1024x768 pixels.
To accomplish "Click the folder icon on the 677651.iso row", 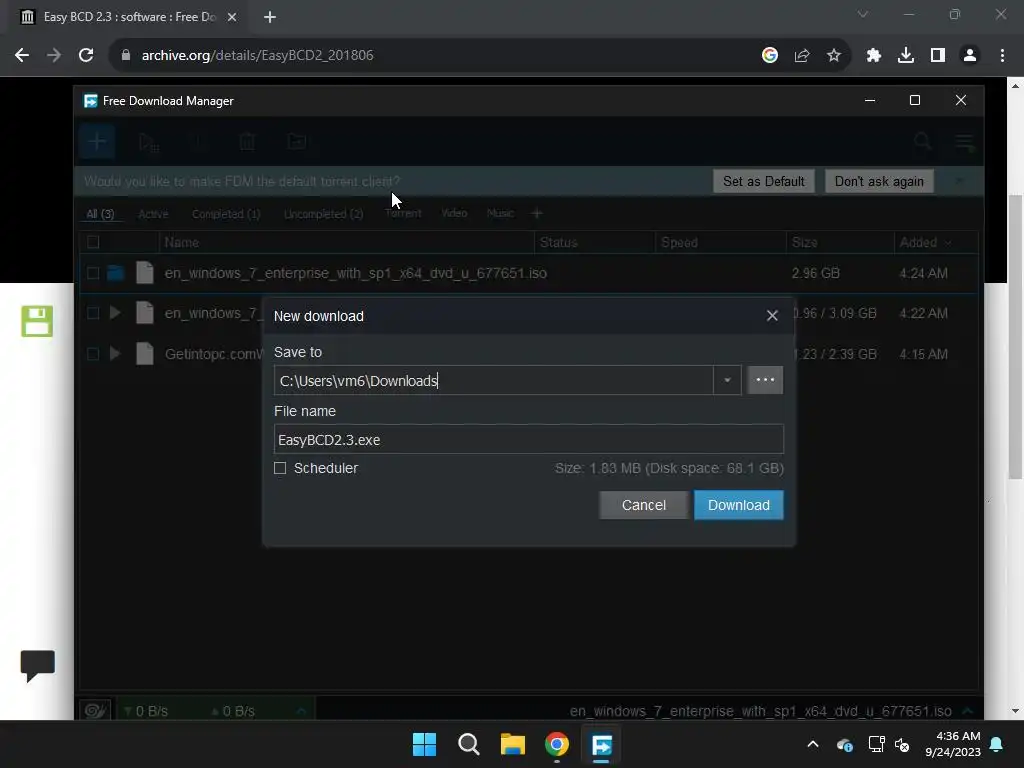I will (x=116, y=273).
